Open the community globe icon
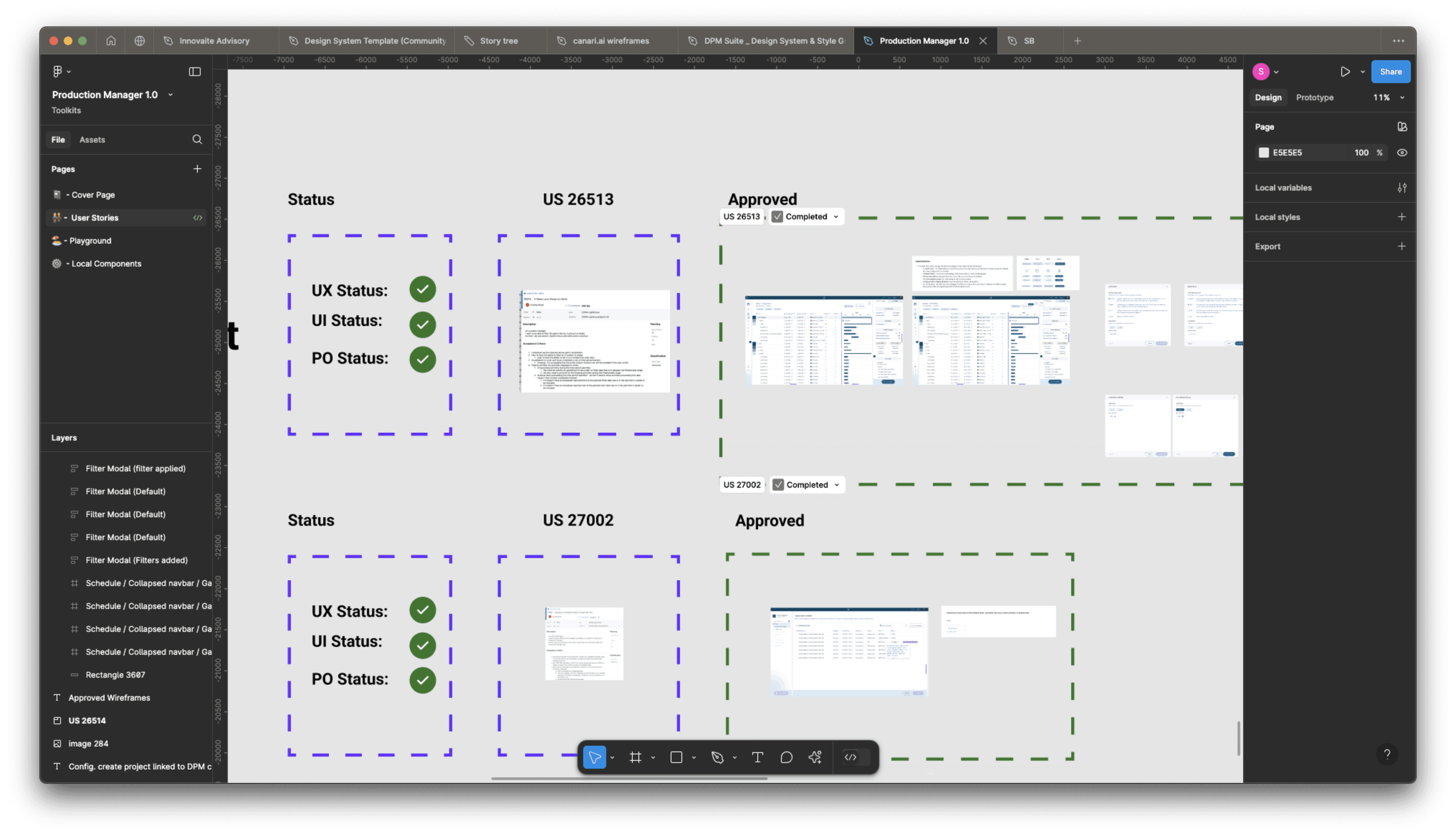 coord(139,41)
